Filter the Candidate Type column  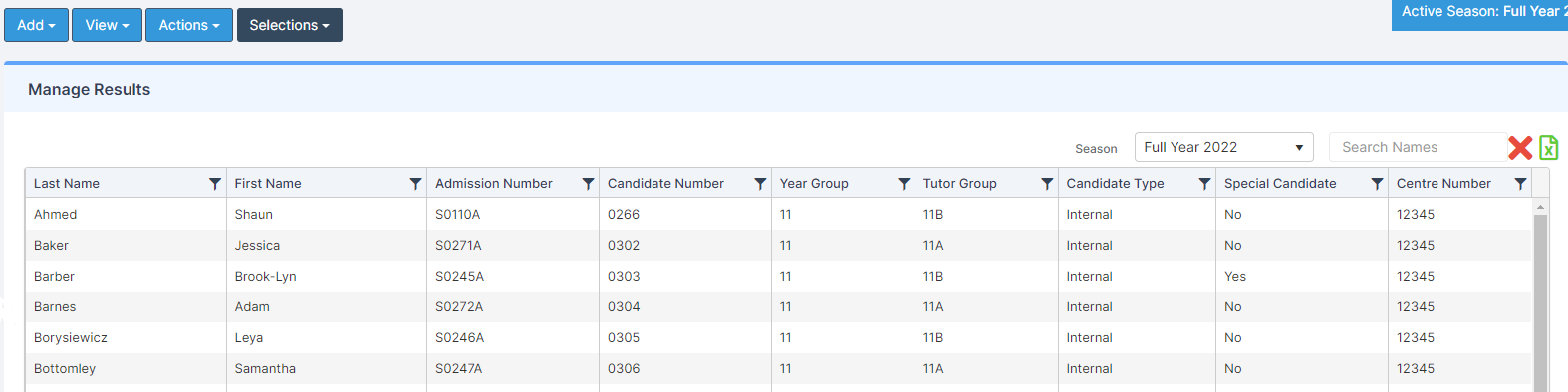[x=1204, y=184]
